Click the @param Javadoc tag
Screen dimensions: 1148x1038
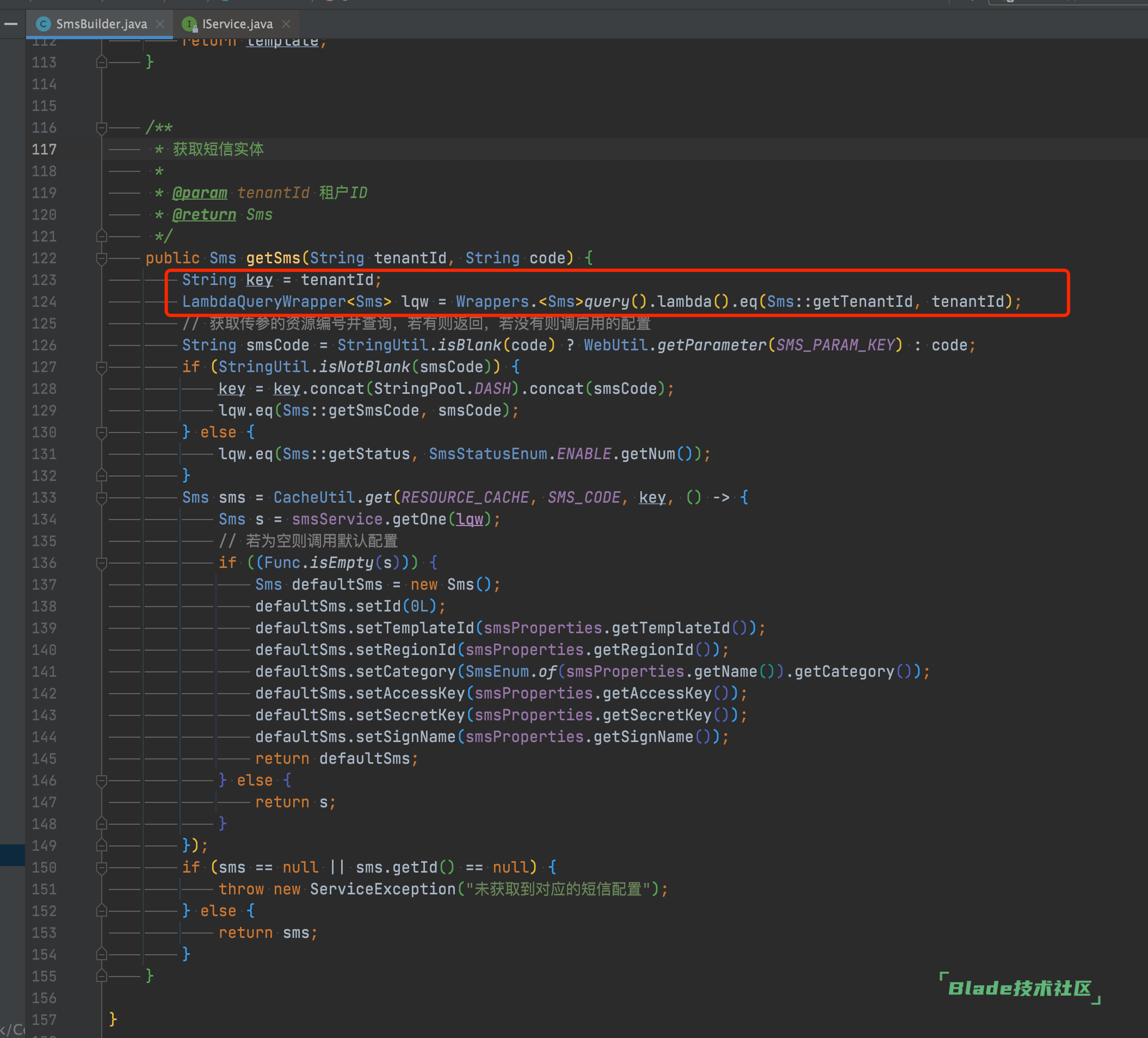pos(200,193)
